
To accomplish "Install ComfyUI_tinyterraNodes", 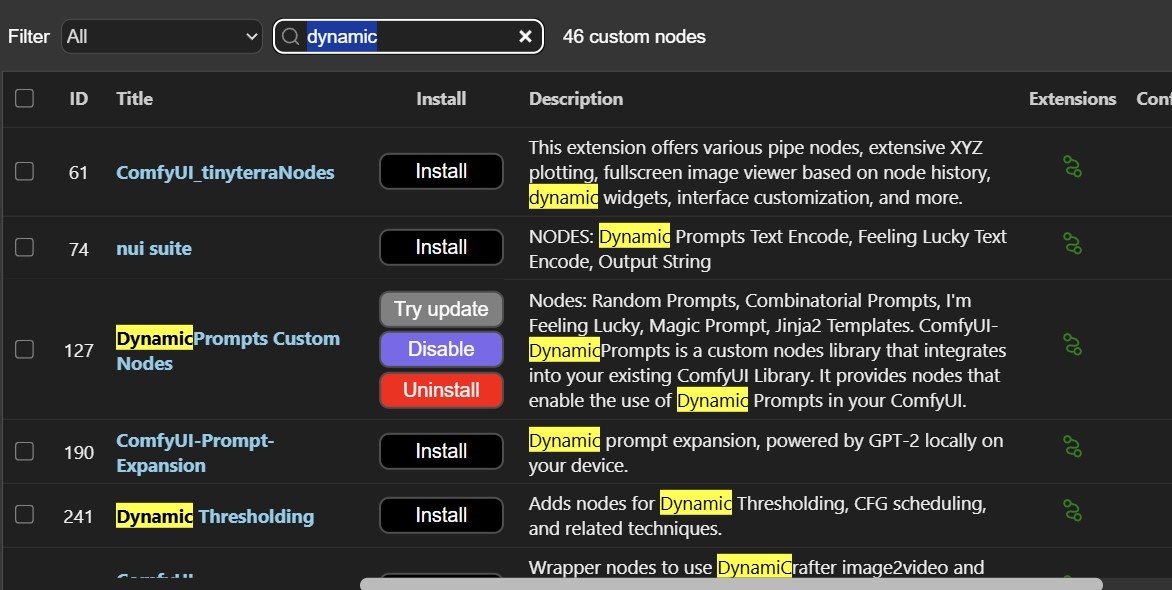I will point(441,171).
